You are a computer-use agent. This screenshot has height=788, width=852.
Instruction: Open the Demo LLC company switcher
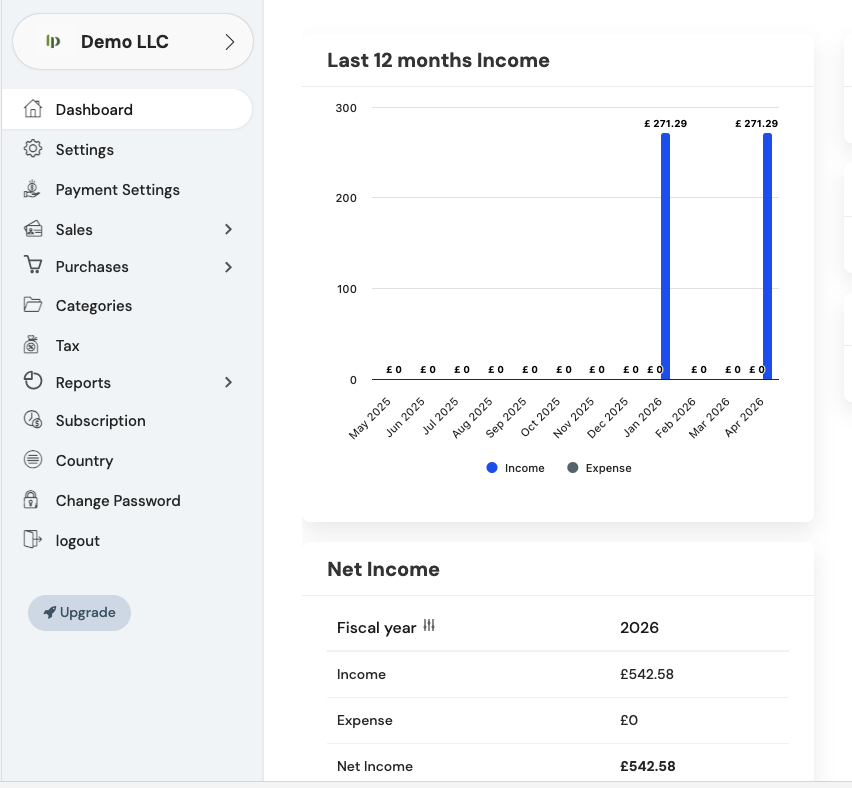(132, 42)
